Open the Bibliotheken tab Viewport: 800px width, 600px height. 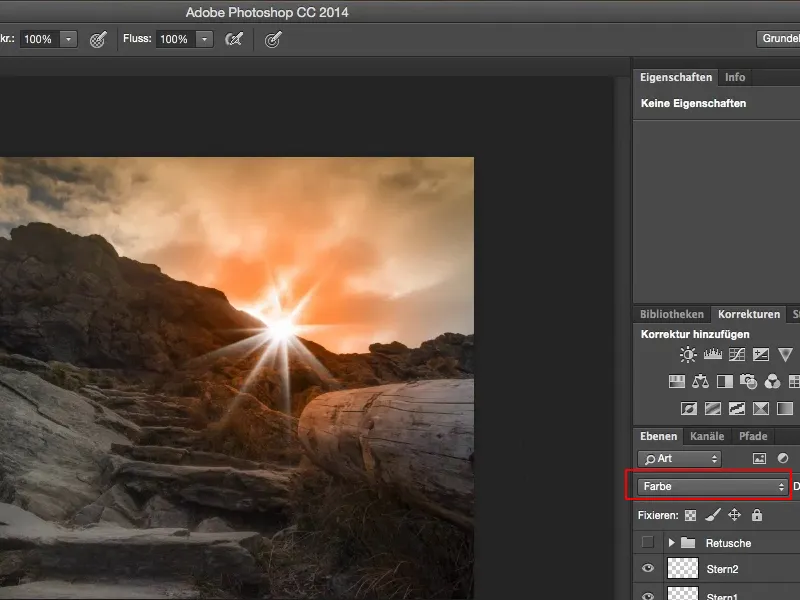click(672, 314)
